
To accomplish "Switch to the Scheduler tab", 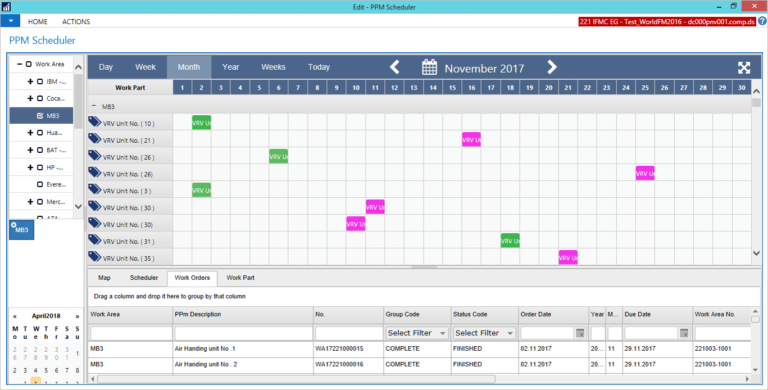I will coord(144,278).
